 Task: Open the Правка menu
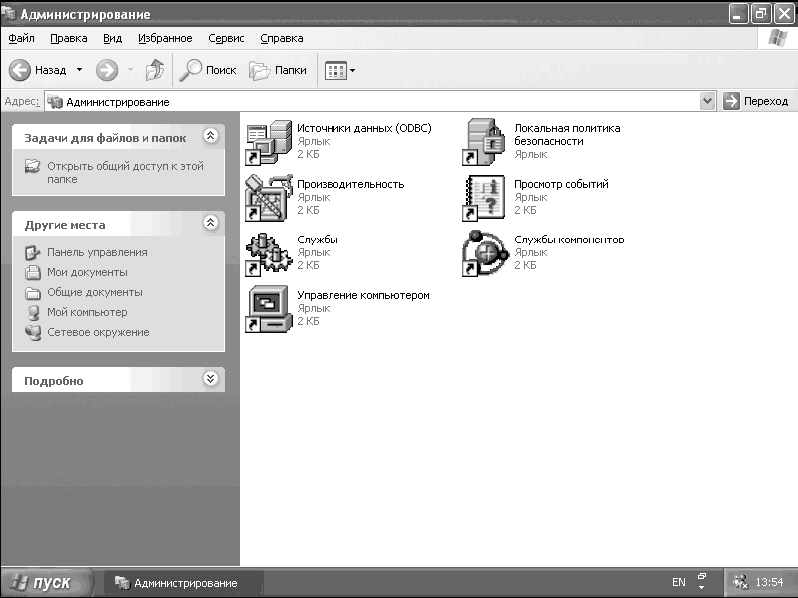(69, 38)
